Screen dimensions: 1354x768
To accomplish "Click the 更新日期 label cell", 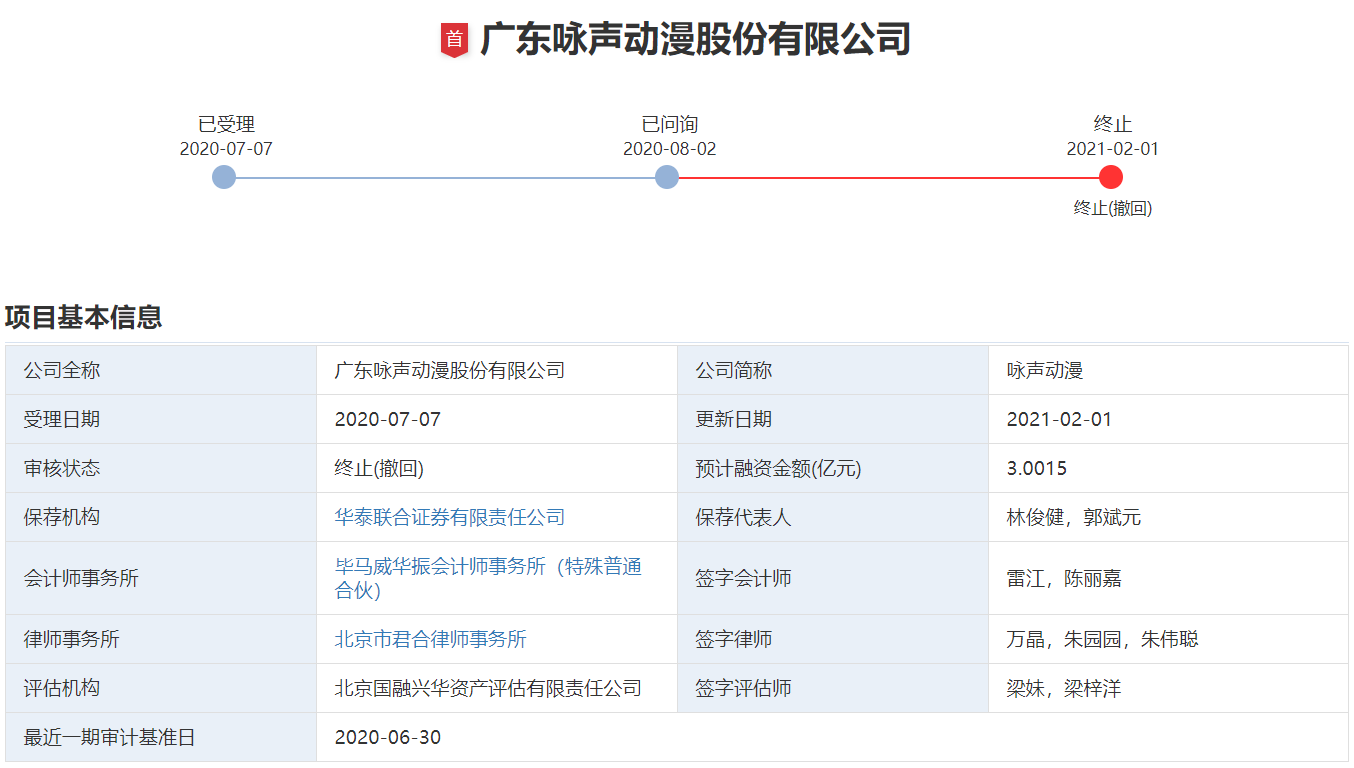I will (833, 419).
